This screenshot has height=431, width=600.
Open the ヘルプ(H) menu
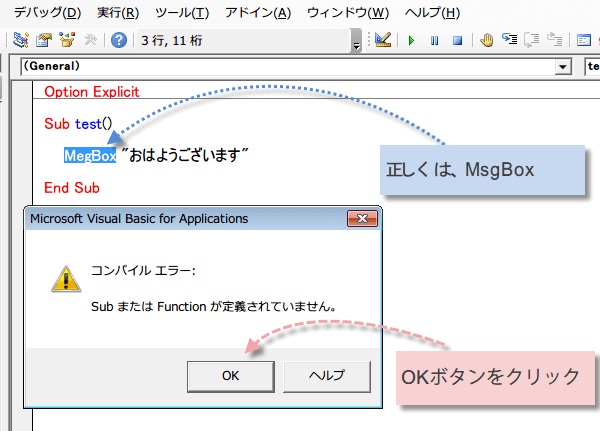(x=432, y=13)
